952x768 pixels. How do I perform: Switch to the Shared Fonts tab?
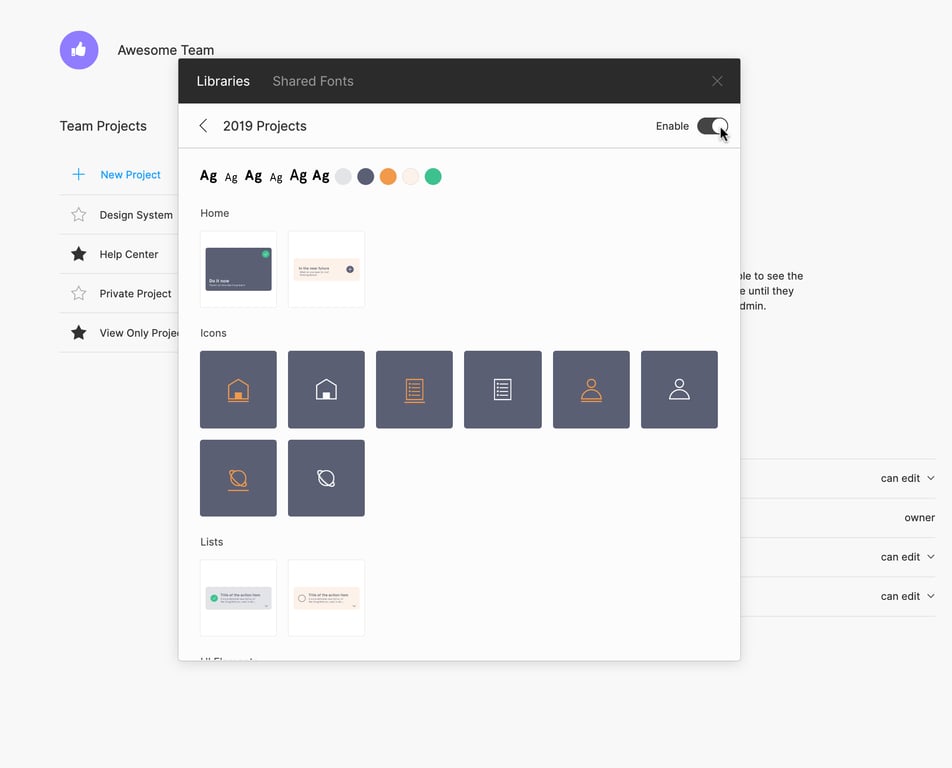[x=313, y=81]
